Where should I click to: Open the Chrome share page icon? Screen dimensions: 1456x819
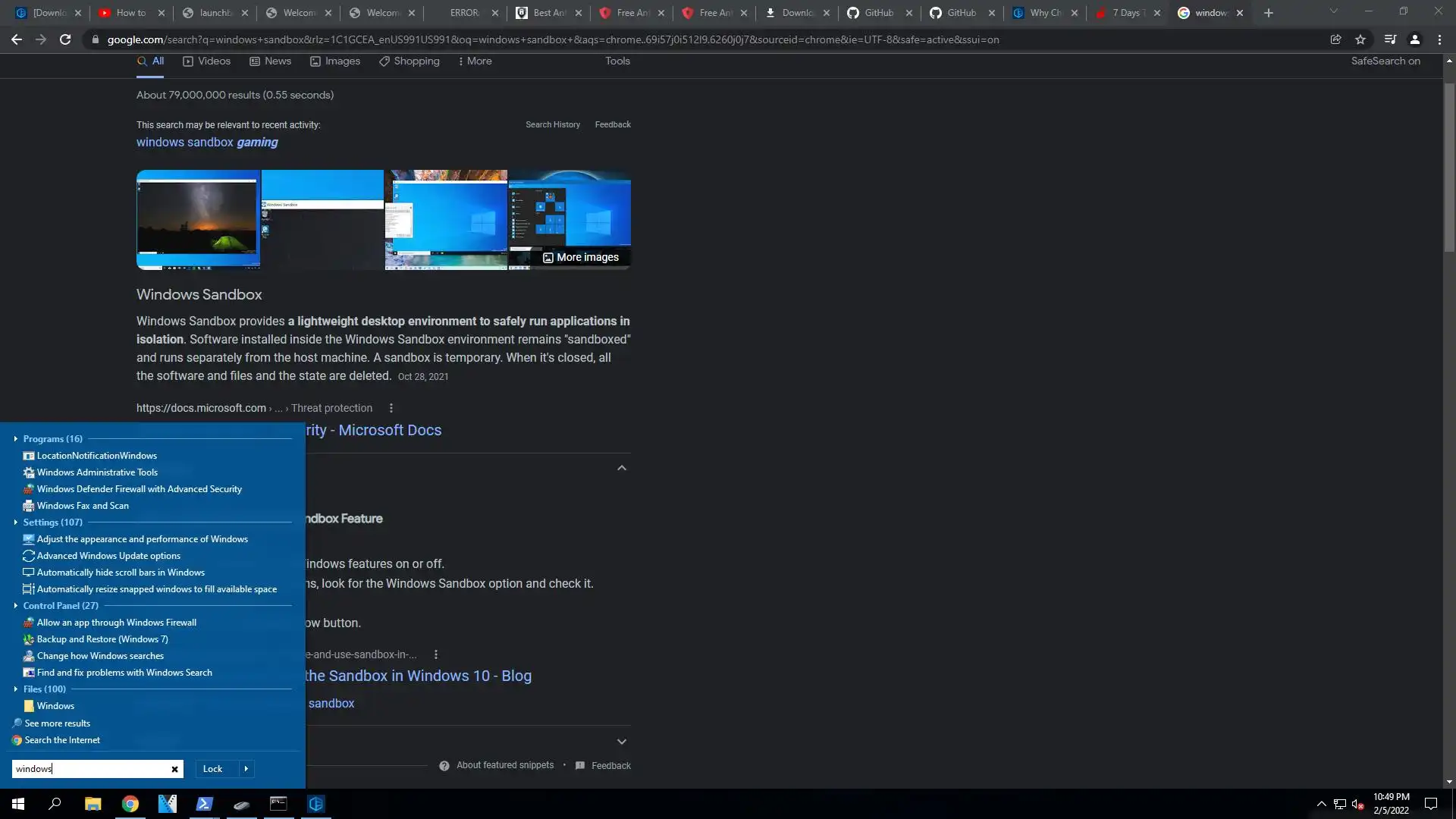1335,39
